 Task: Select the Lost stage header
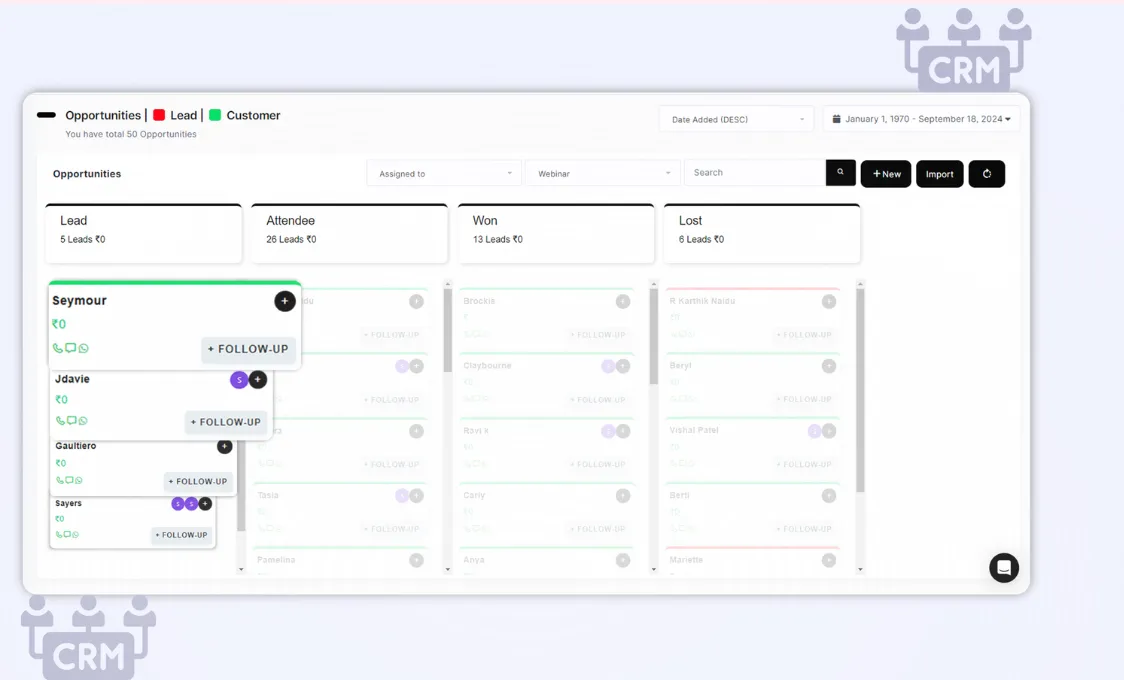click(x=761, y=233)
